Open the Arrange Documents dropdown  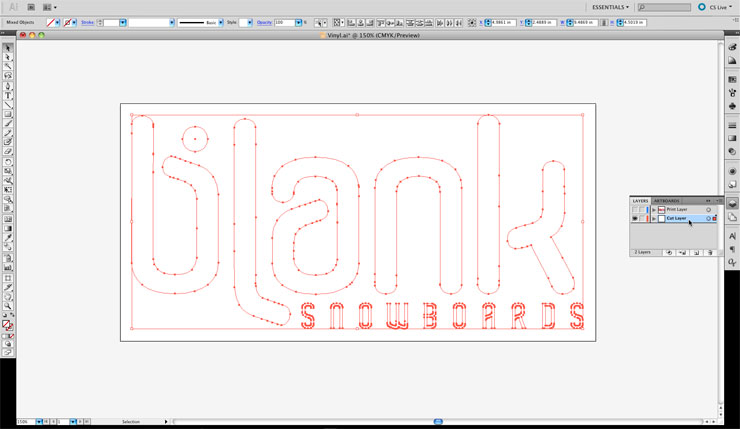click(x=49, y=7)
